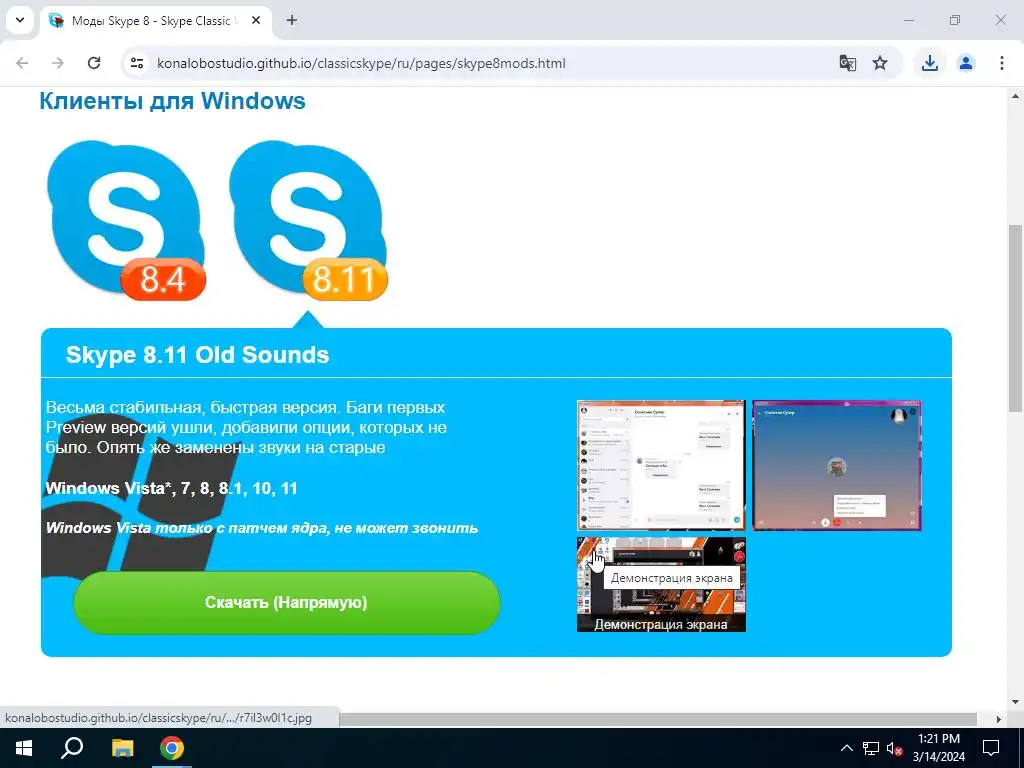The width and height of the screenshot is (1024, 768).
Task: Click the Windows Vista*, 7, 8, 8.1, 10, 11 text
Action: tap(172, 488)
